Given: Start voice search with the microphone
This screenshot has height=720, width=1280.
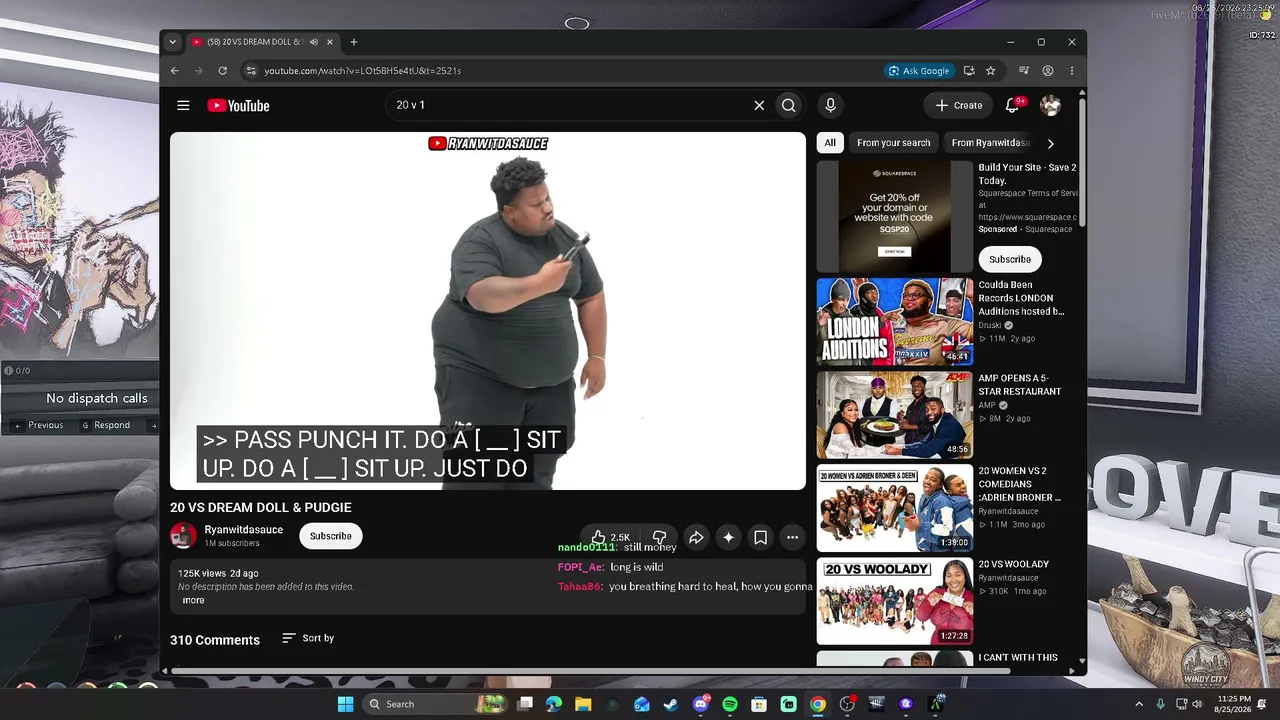Looking at the screenshot, I should (x=830, y=105).
